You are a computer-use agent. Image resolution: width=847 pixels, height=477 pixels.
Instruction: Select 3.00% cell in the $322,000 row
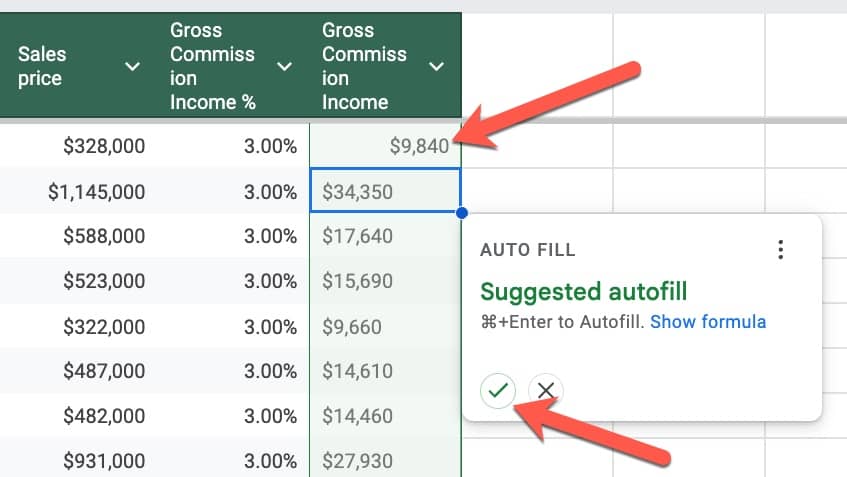tap(233, 327)
